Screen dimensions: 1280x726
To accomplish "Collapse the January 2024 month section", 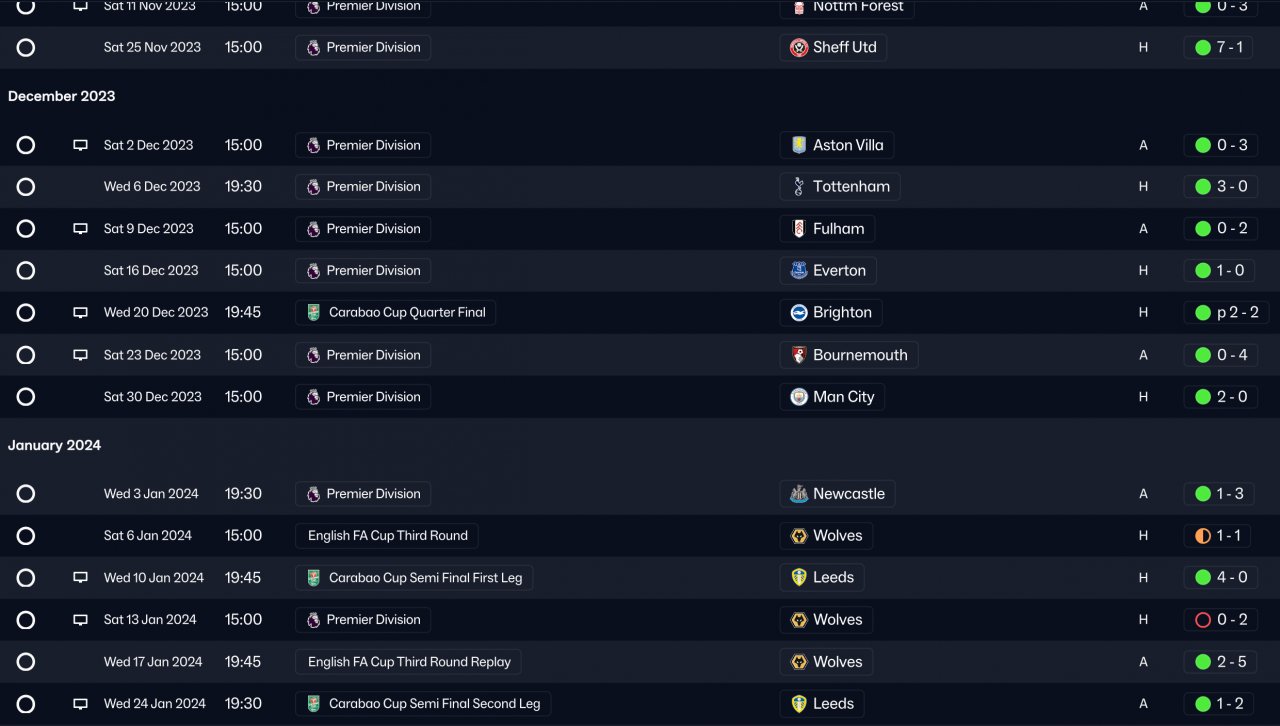I will [x=54, y=445].
